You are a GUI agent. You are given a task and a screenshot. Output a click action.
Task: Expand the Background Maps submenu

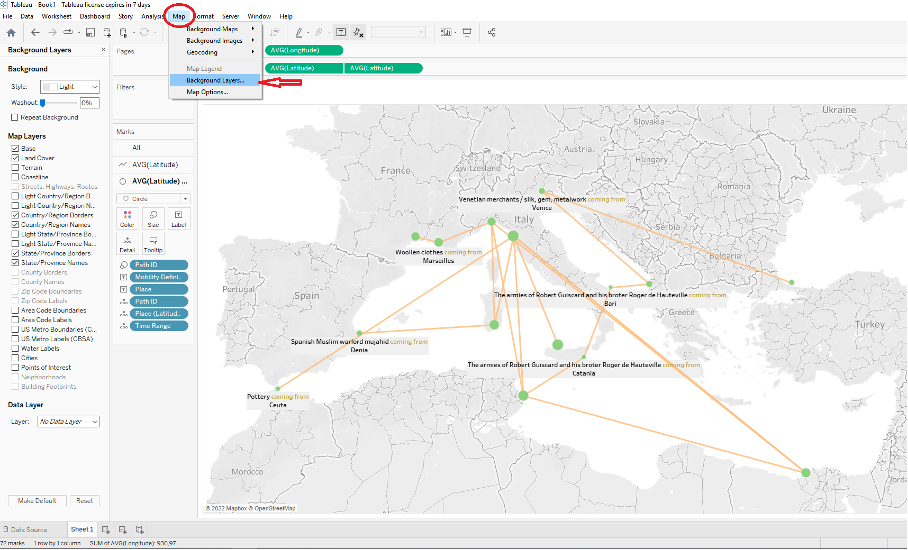[x=216, y=29]
